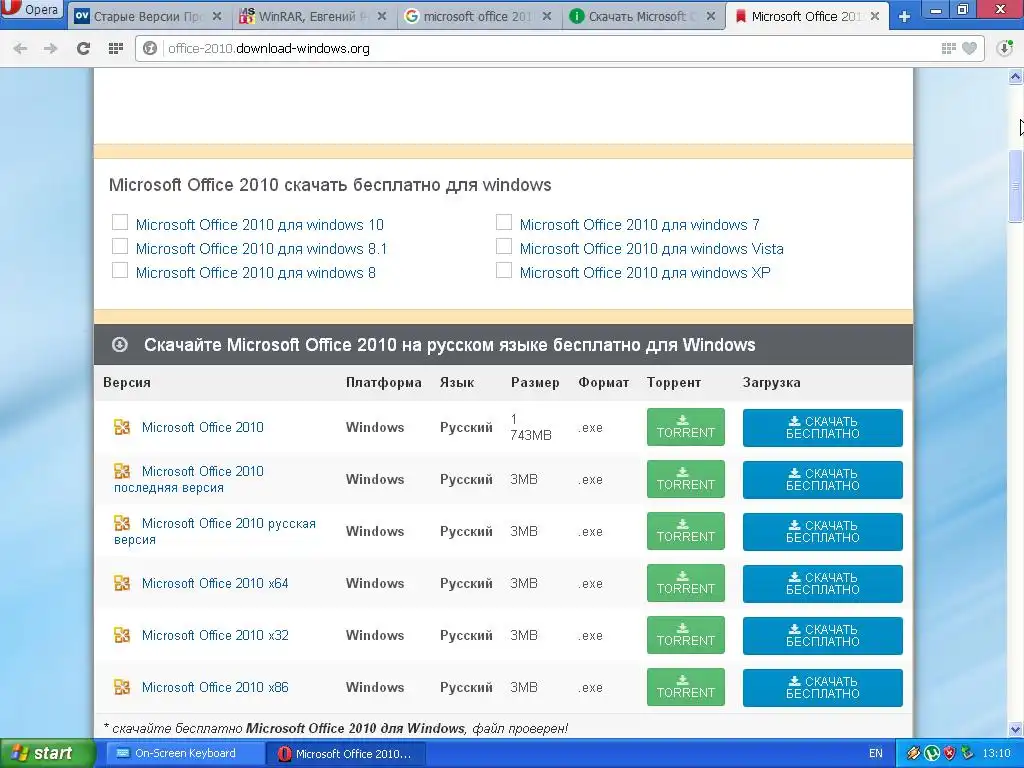Click Office icon next to Office 2010 x86
This screenshot has width=1024, height=768.
[122, 687]
